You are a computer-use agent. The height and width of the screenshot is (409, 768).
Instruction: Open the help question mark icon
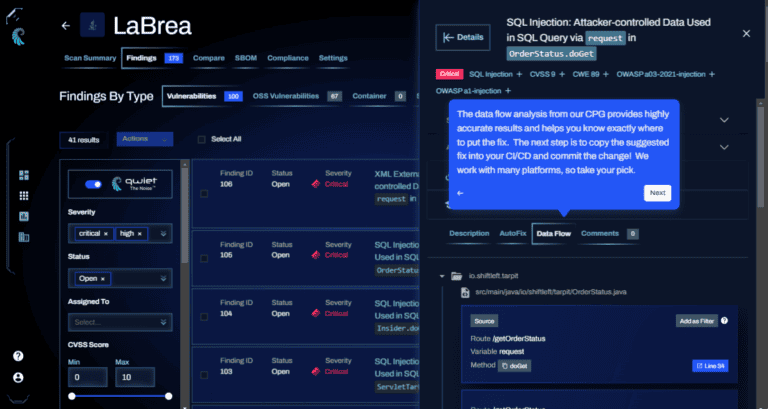click(18, 356)
